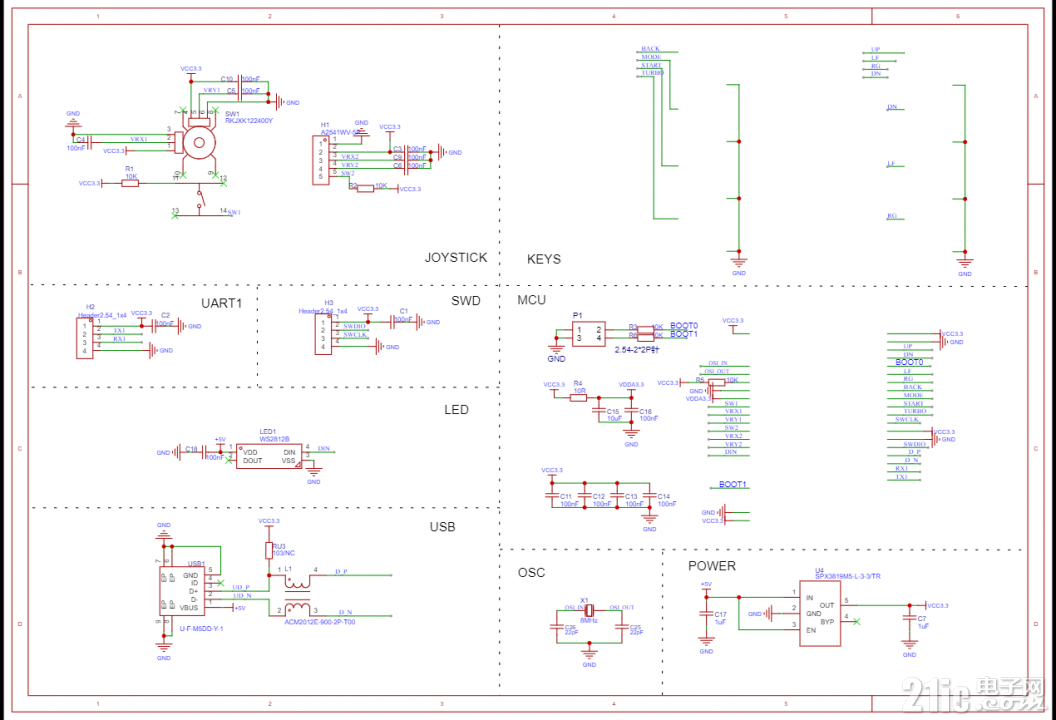Viewport: 1056px width, 720px height.
Task: Select capacitor C16 next to C15
Action: 630,410
